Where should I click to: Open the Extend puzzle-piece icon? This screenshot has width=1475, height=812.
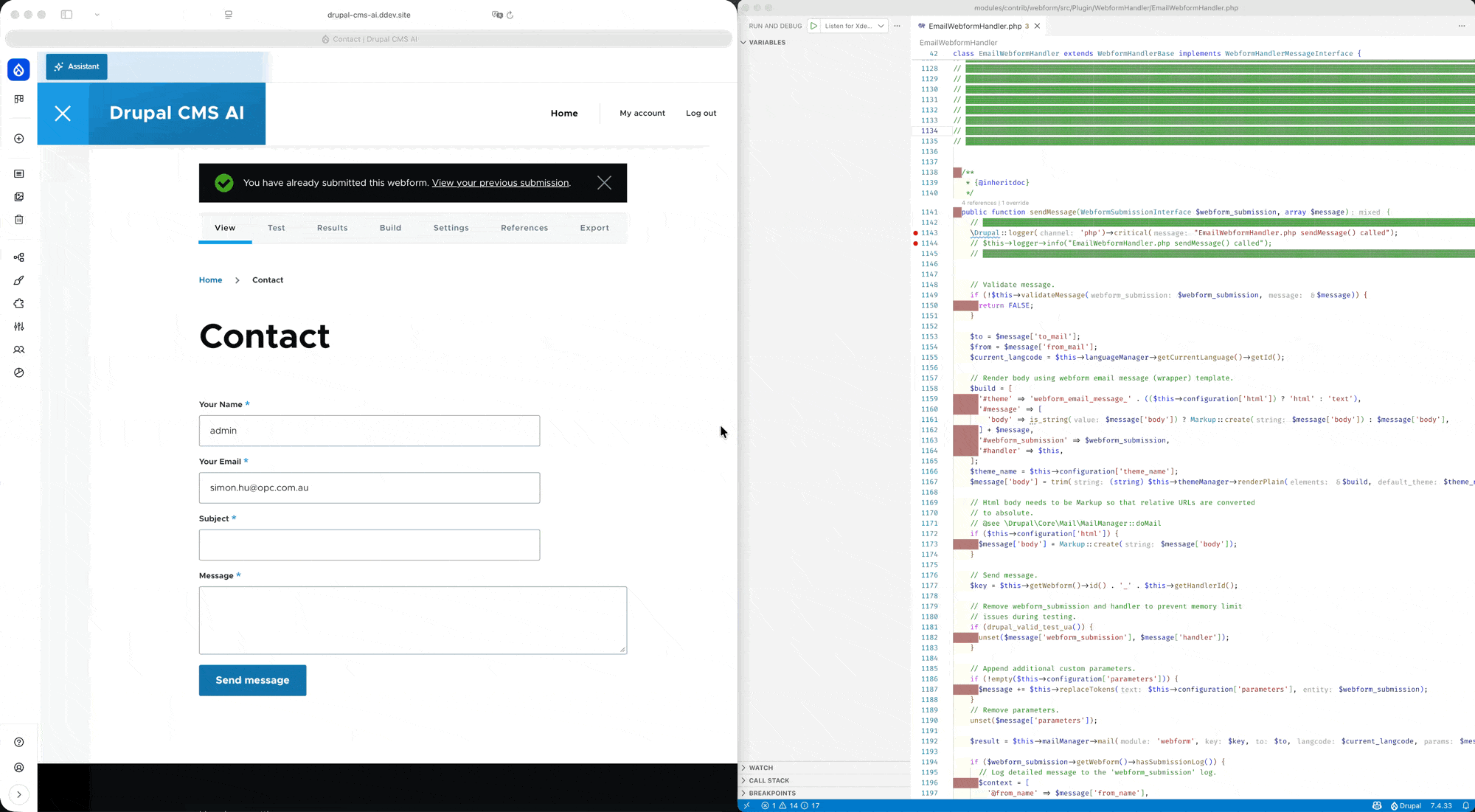18,303
